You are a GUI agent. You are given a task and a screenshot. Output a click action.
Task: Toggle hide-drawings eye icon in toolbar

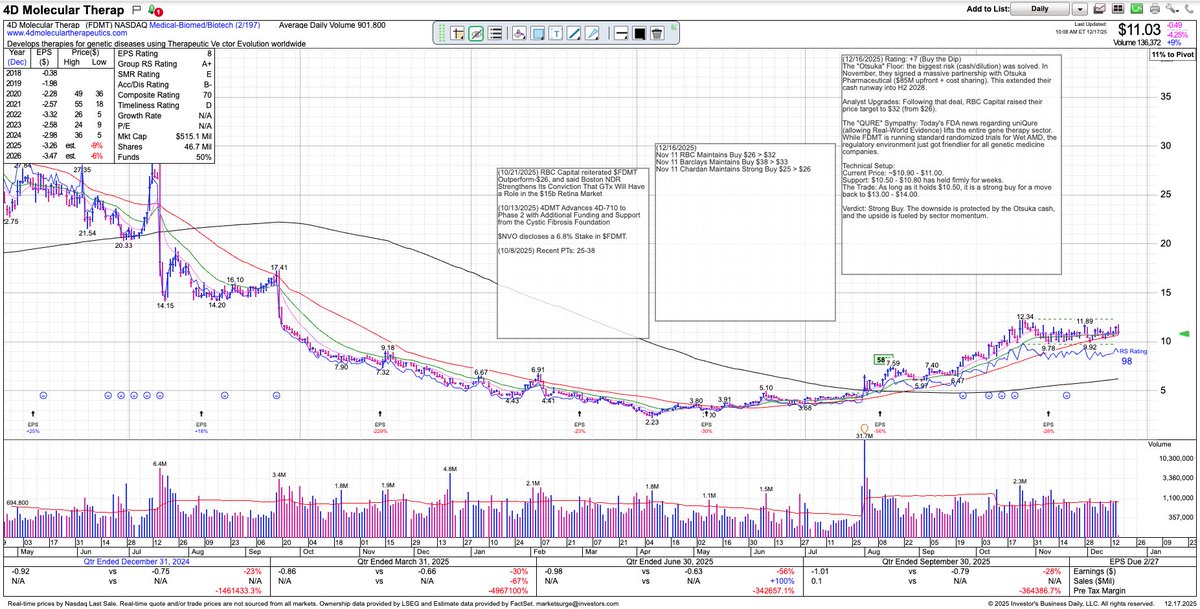point(476,33)
